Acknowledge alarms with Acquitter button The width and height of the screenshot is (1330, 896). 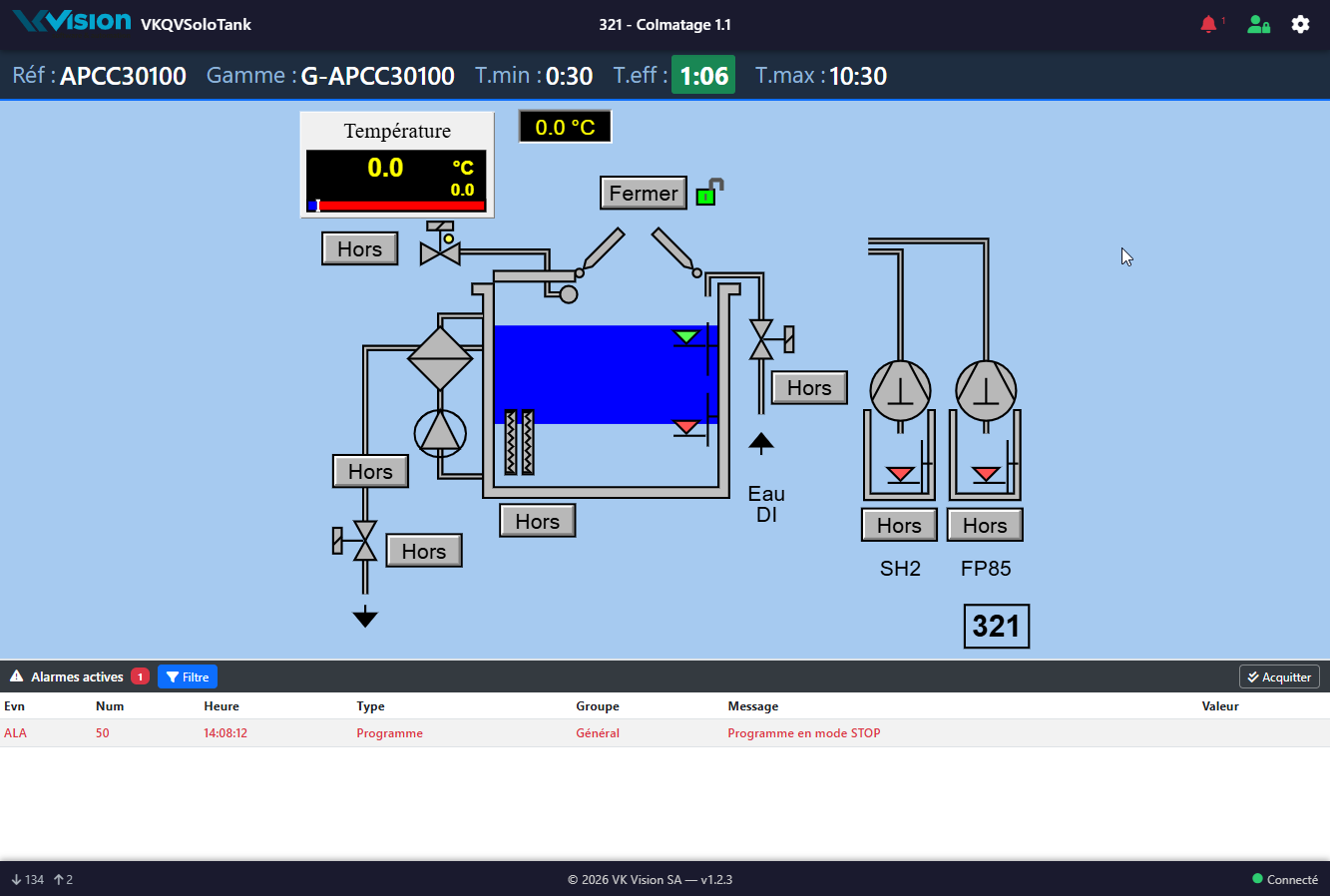point(1279,676)
